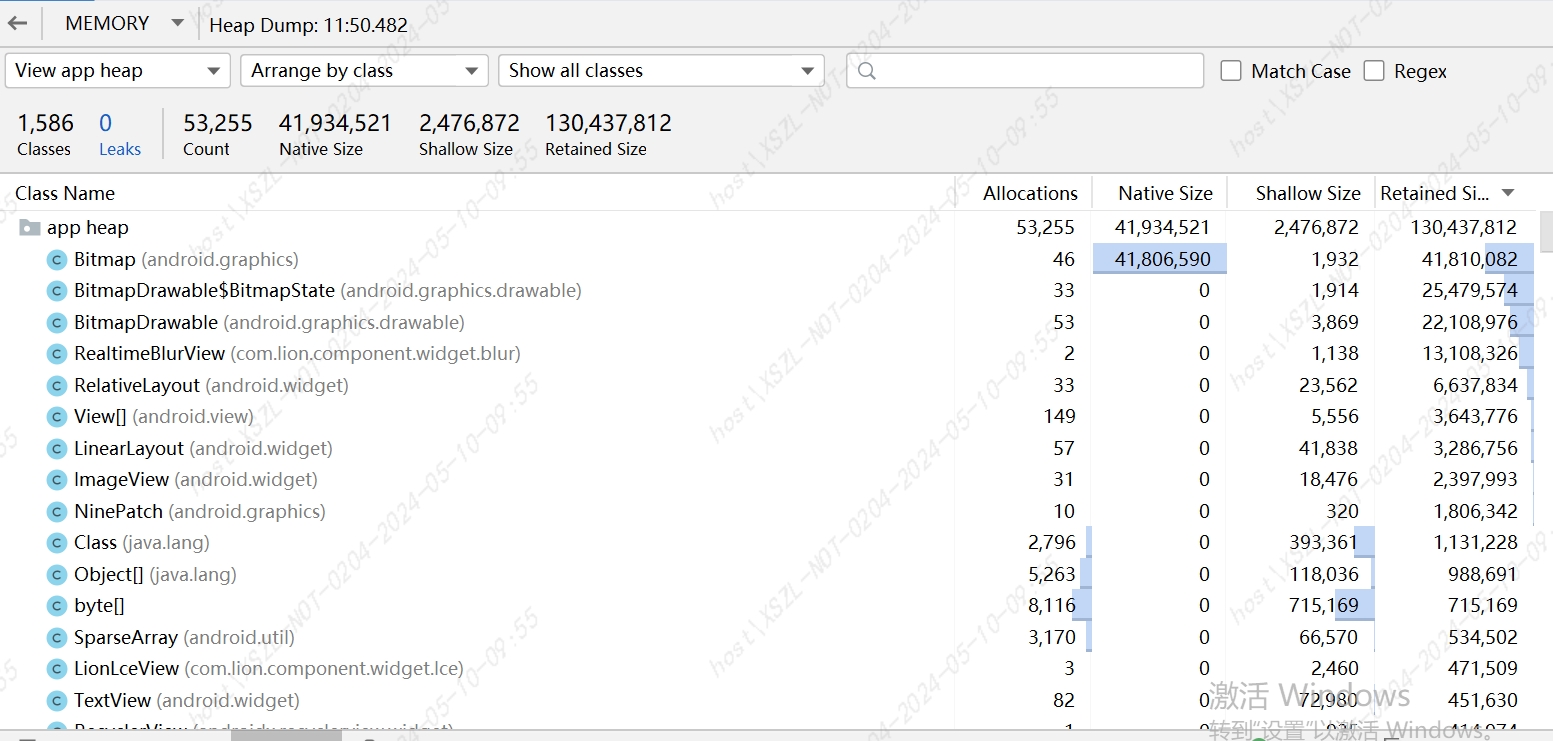1553x741 pixels.
Task: Click the back arrow icon
Action: (x=18, y=23)
